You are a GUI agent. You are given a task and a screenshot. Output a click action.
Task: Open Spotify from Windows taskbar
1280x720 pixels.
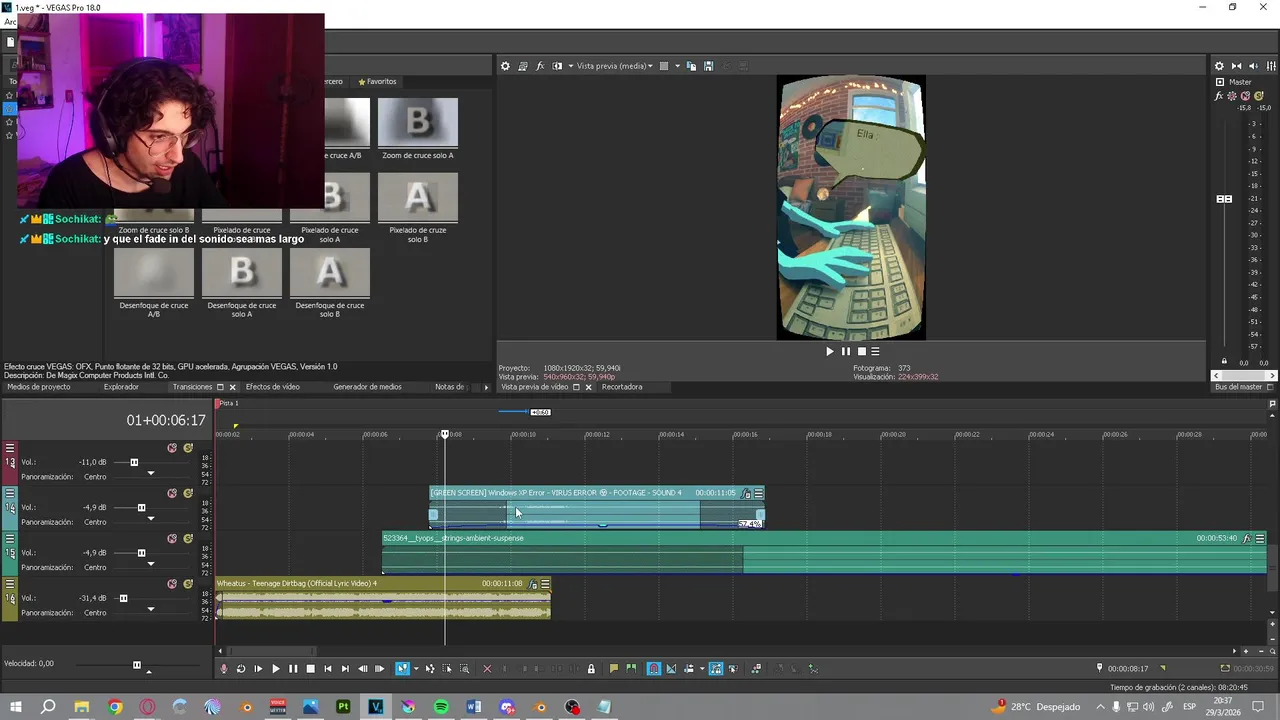click(441, 707)
